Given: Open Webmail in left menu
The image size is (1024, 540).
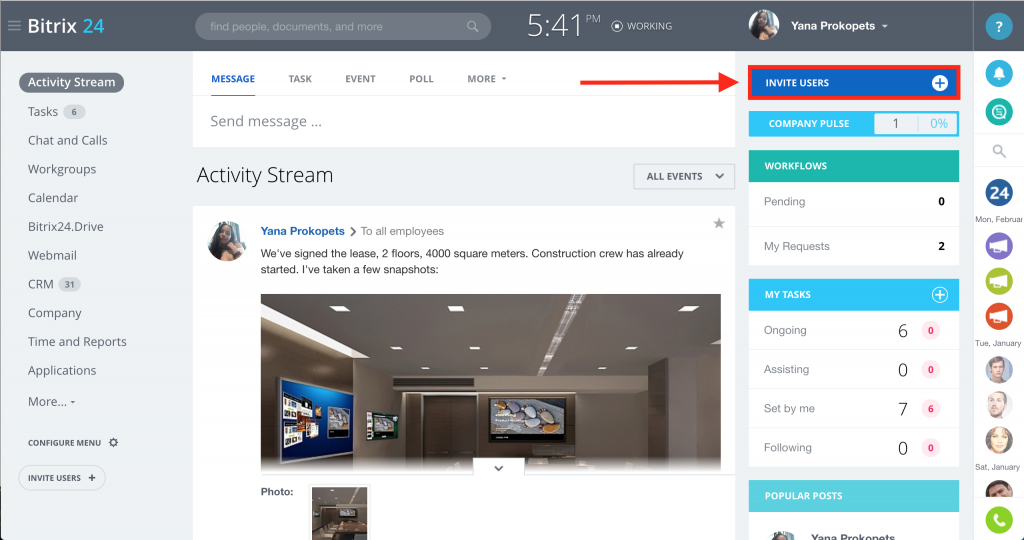Looking at the screenshot, I should tap(52, 255).
